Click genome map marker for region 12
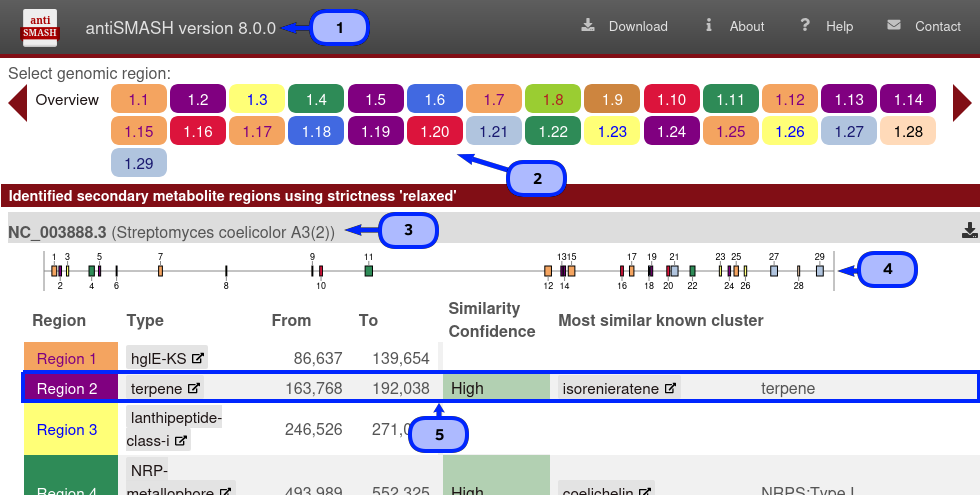 (x=548, y=271)
